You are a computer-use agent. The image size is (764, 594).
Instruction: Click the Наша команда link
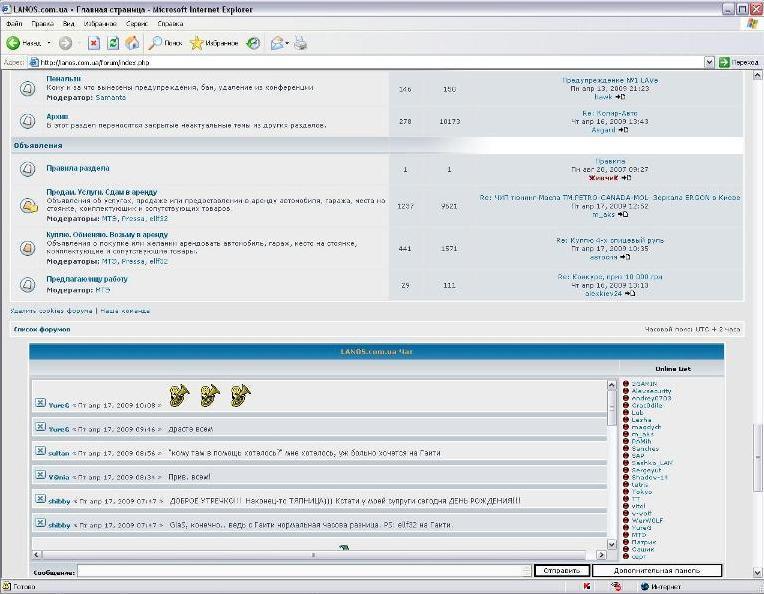125,310
